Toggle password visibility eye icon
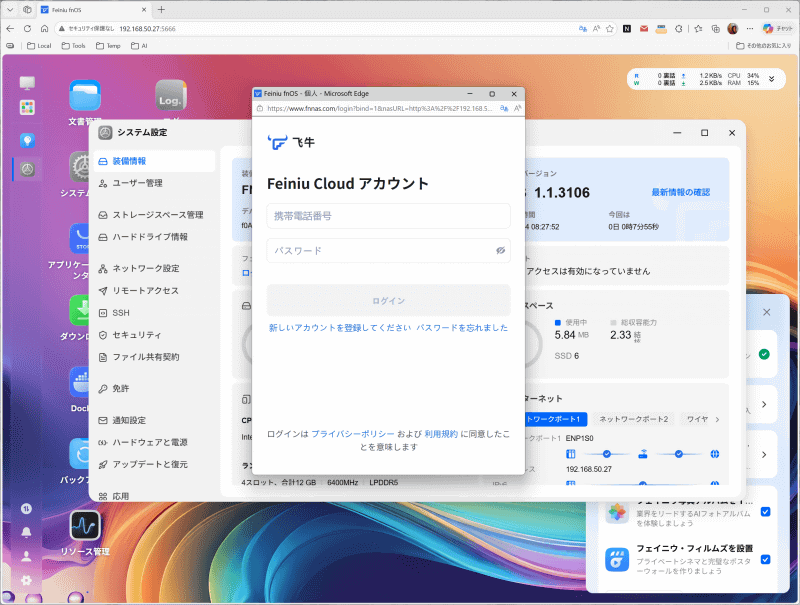Screen dimensions: 800x605 pyautogui.click(x=501, y=250)
